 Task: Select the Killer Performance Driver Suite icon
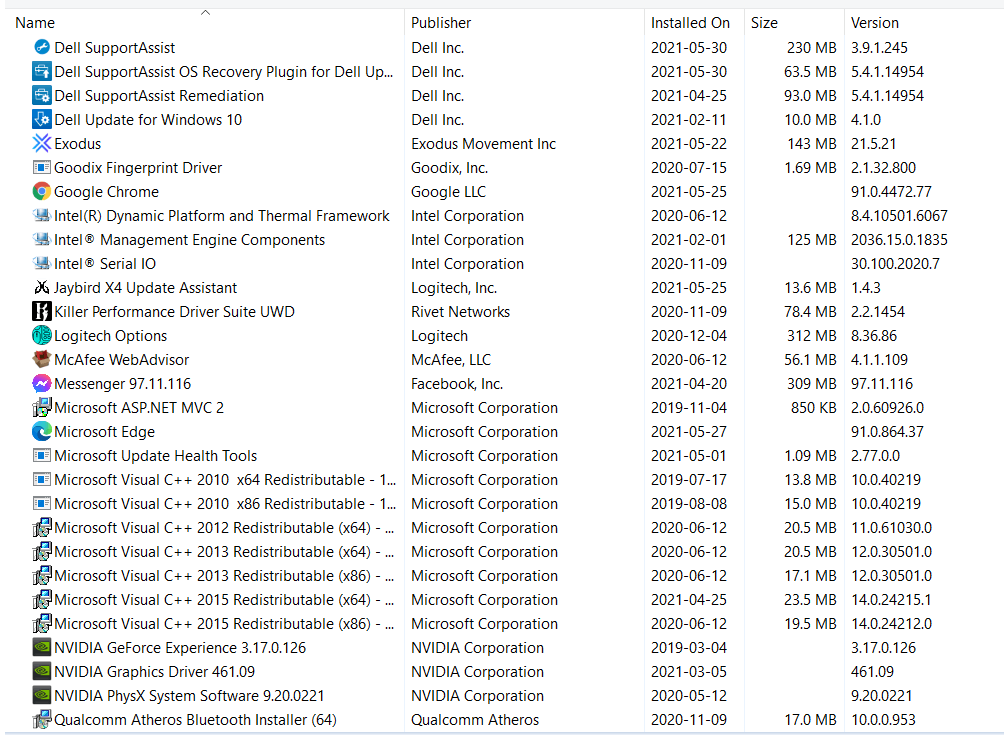click(42, 312)
